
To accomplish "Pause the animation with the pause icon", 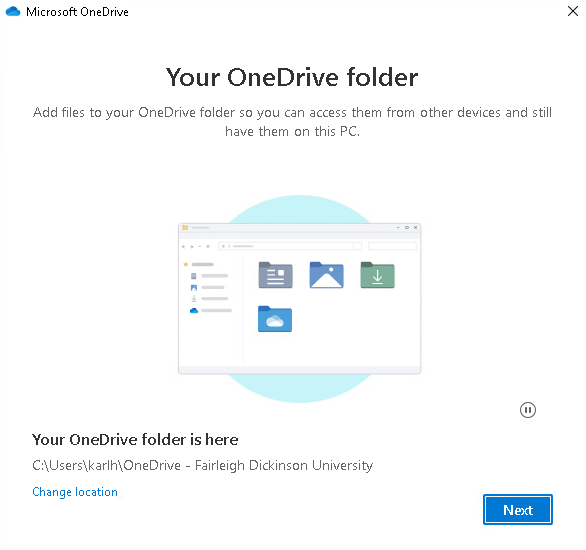I will click(528, 410).
